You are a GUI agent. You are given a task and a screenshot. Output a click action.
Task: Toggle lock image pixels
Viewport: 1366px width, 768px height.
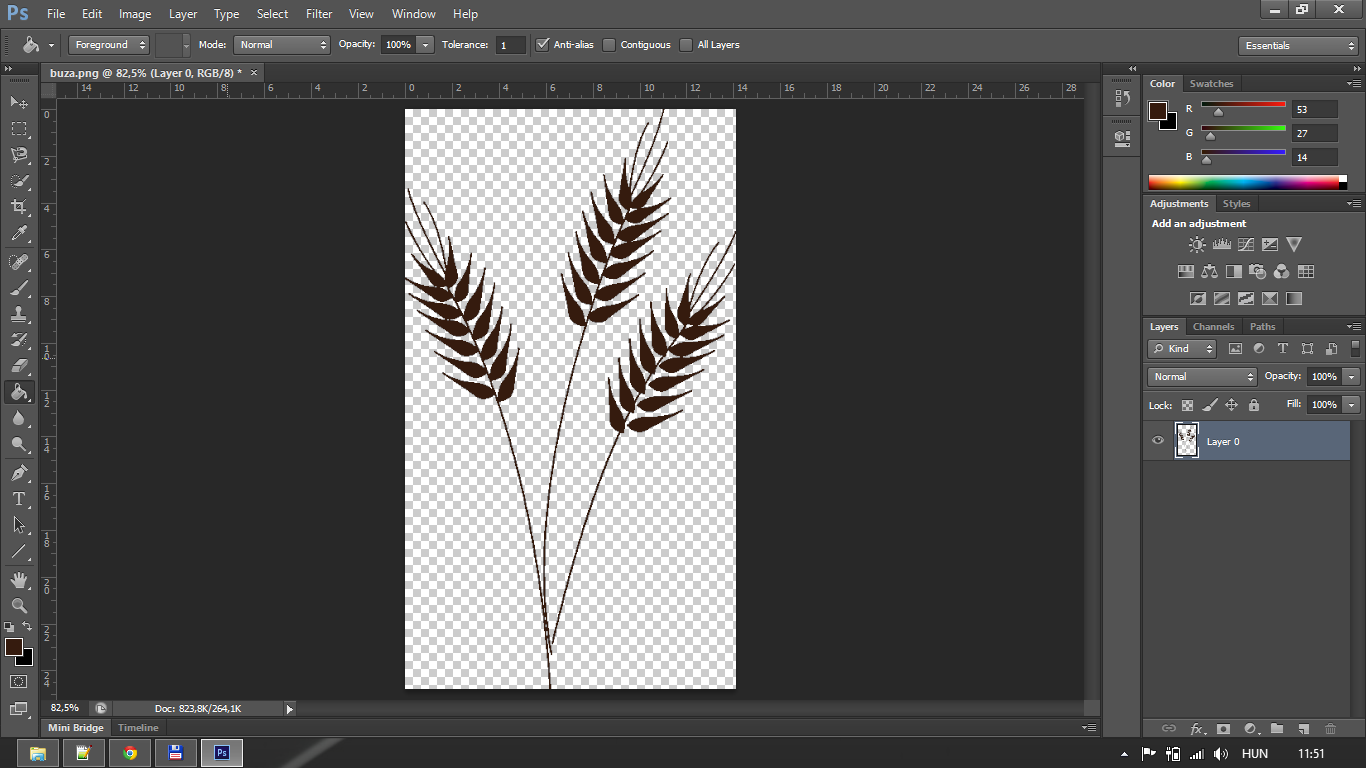click(1209, 405)
